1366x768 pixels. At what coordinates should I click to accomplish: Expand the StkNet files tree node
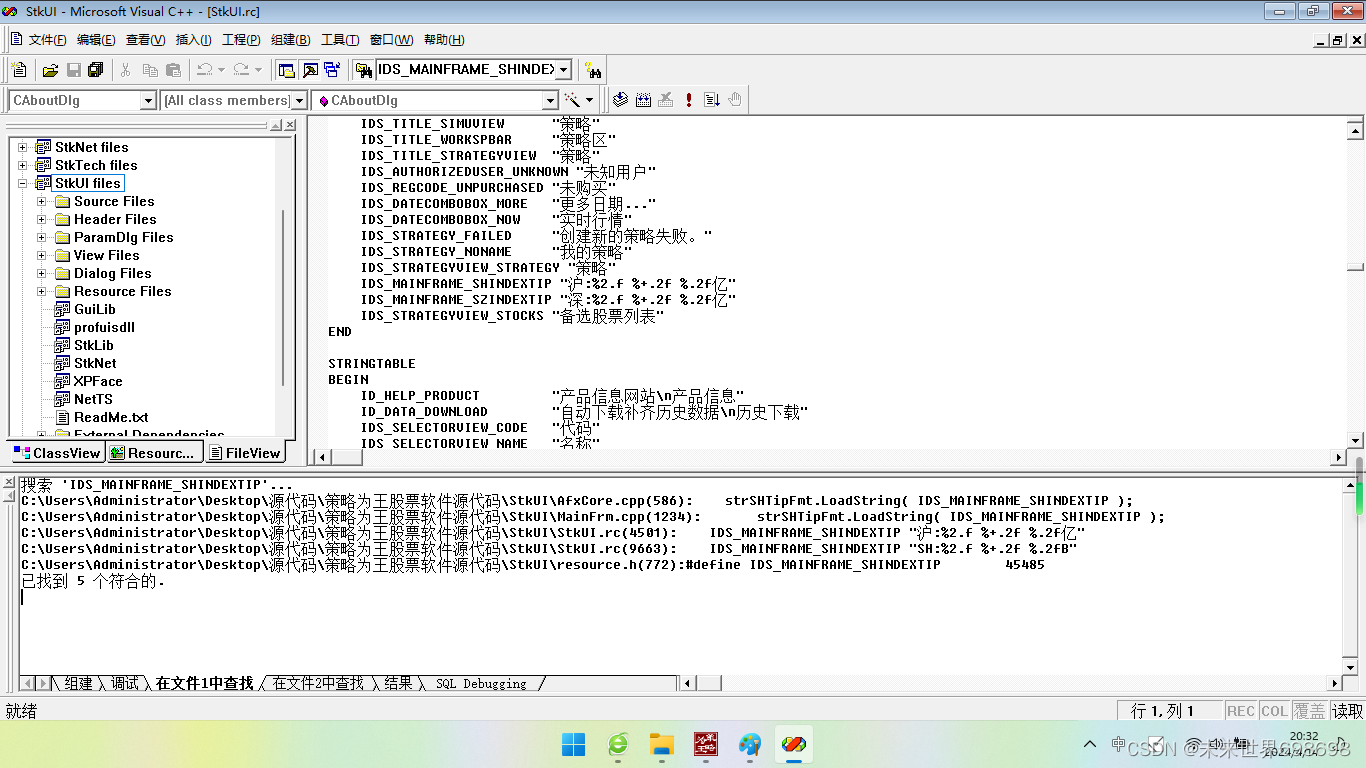tap(23, 147)
